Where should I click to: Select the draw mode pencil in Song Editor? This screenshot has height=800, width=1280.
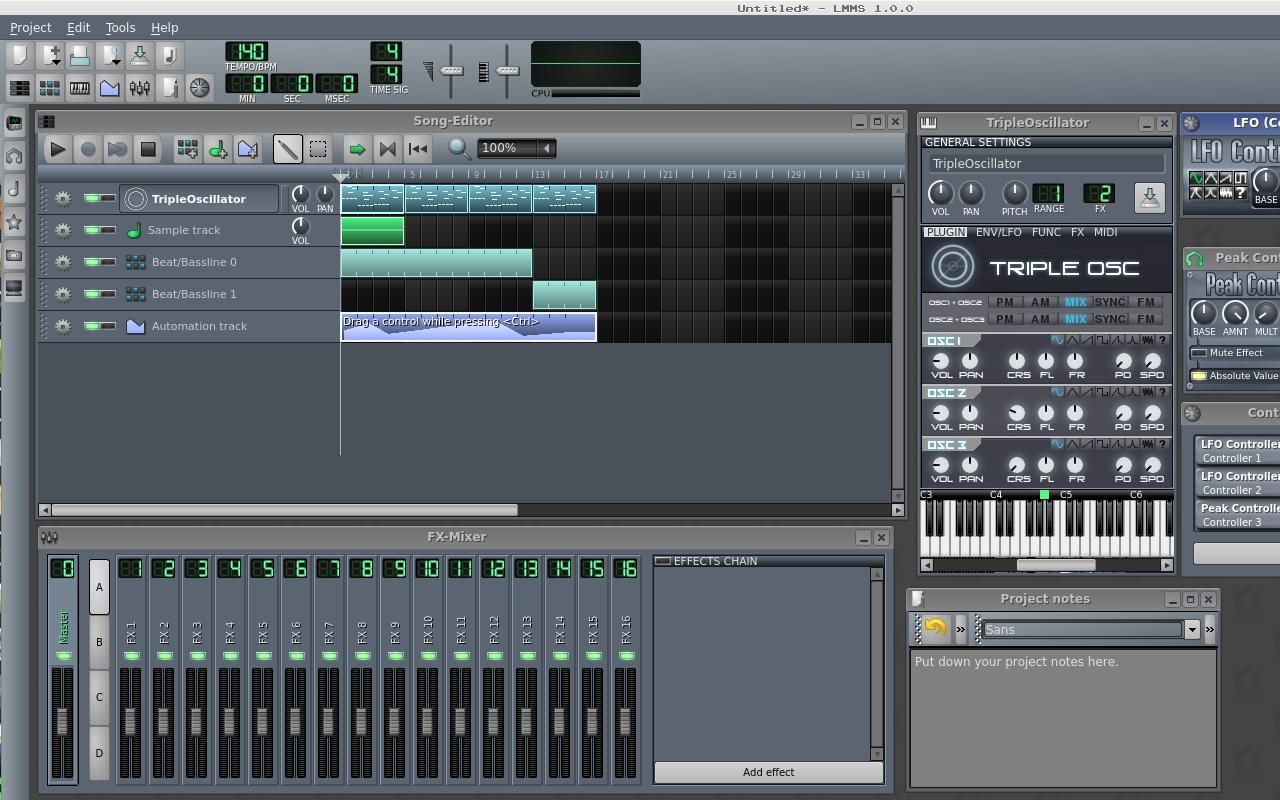coord(288,148)
